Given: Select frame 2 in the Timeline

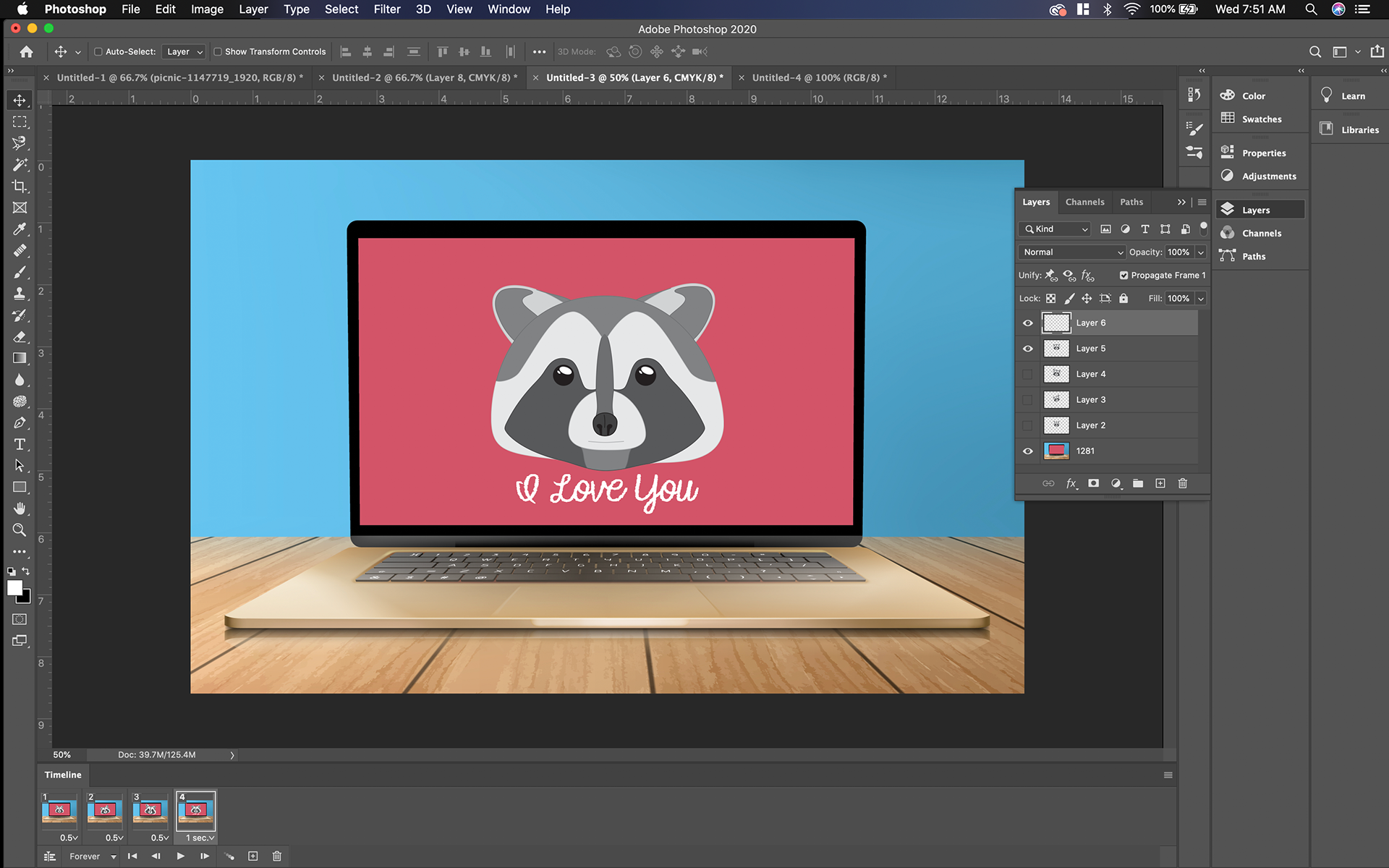Looking at the screenshot, I should pyautogui.click(x=105, y=811).
